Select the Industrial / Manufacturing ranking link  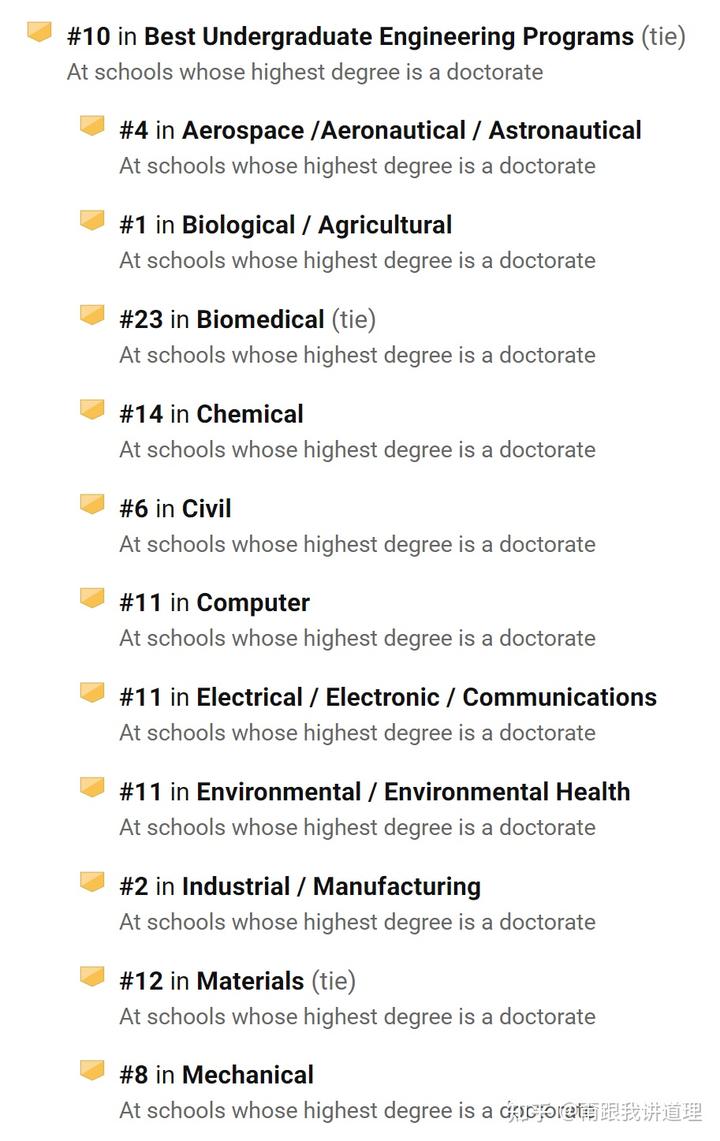point(331,887)
